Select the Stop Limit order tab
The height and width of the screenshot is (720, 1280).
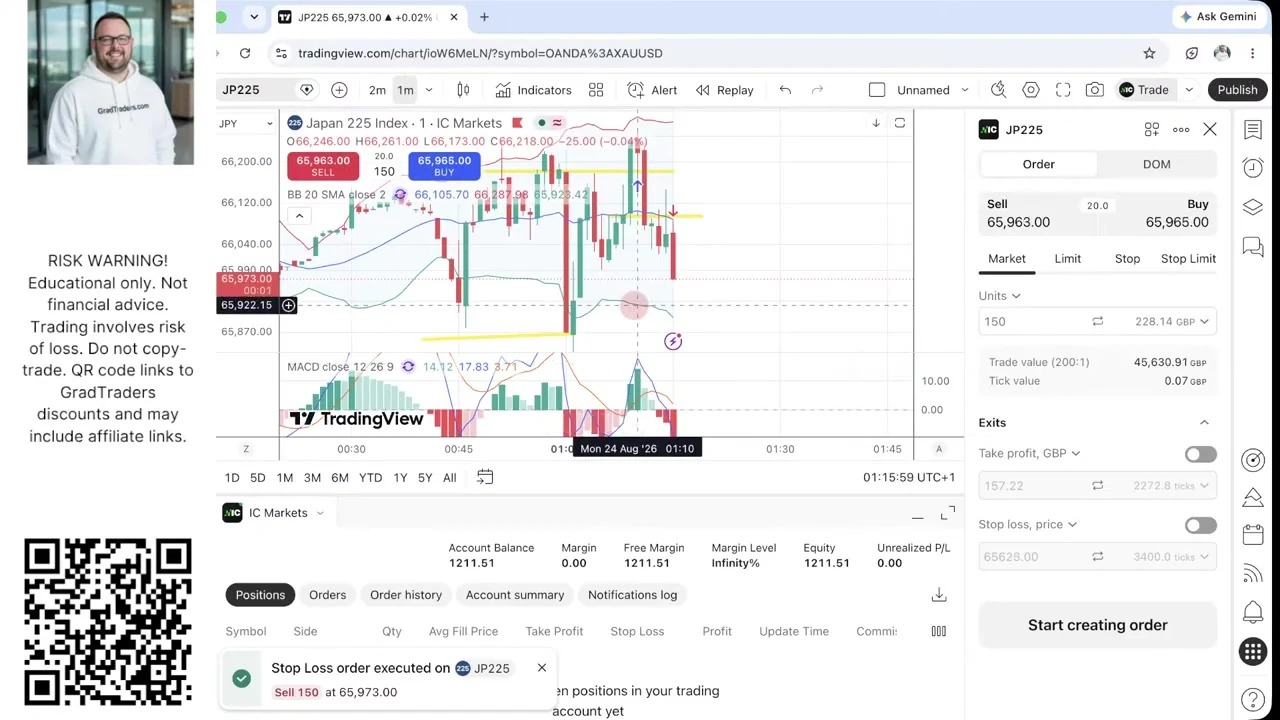1188,259
